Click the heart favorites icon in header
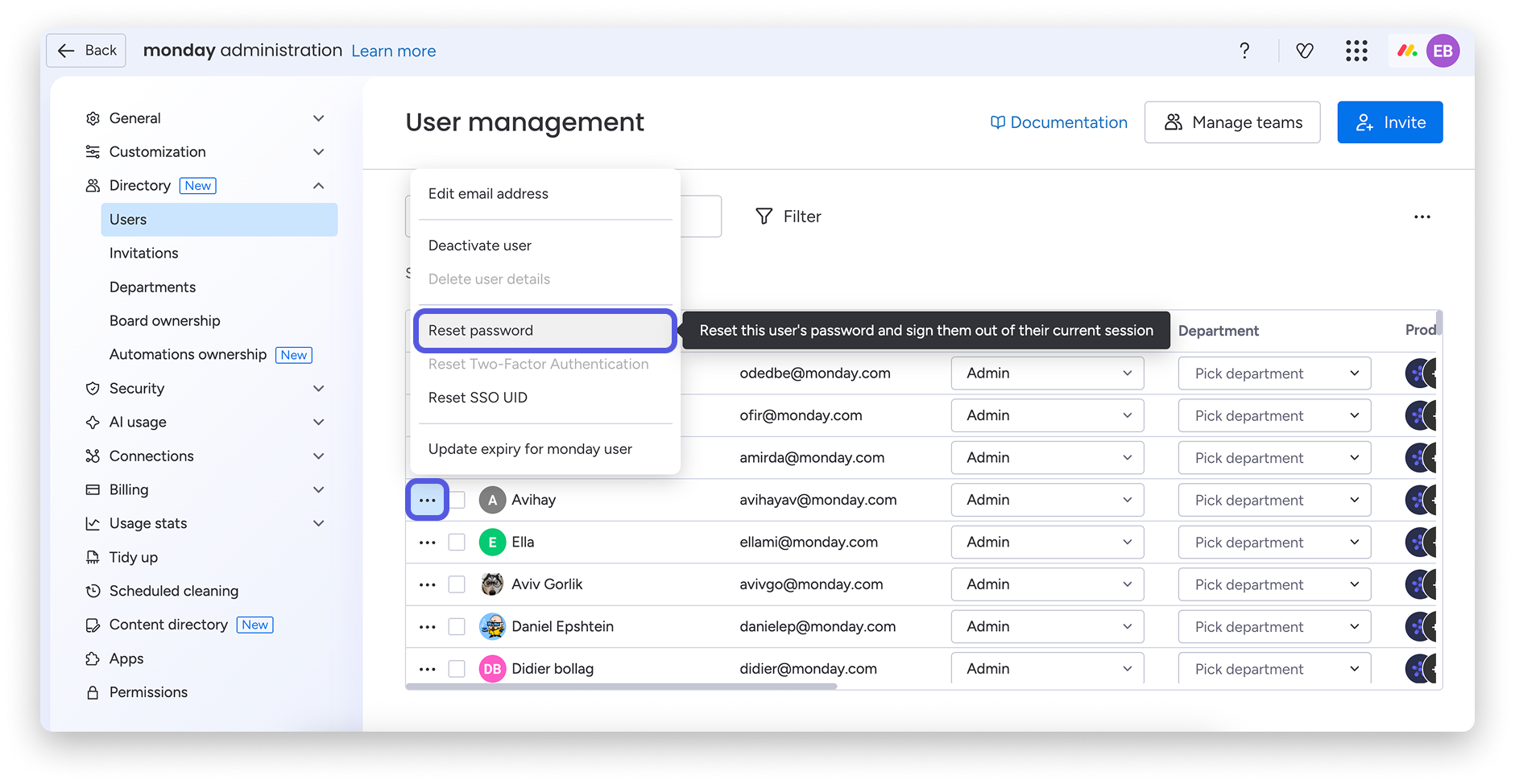 click(1305, 51)
